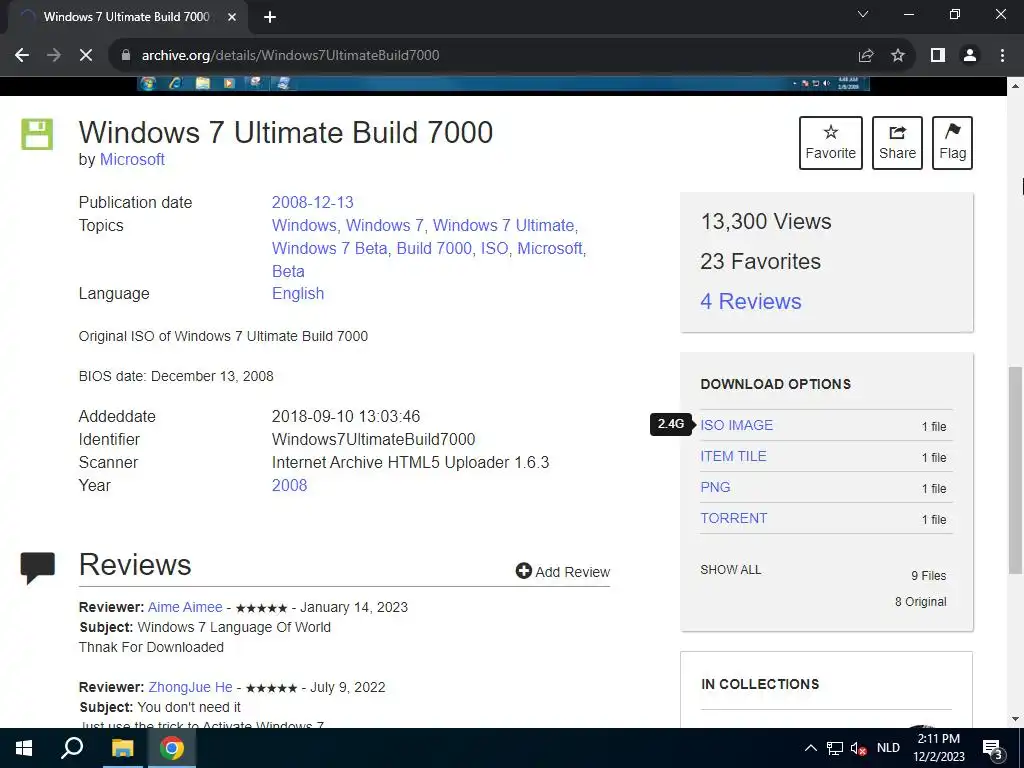The width and height of the screenshot is (1024, 768).
Task: Click the 9 Files text
Action: tap(929, 575)
